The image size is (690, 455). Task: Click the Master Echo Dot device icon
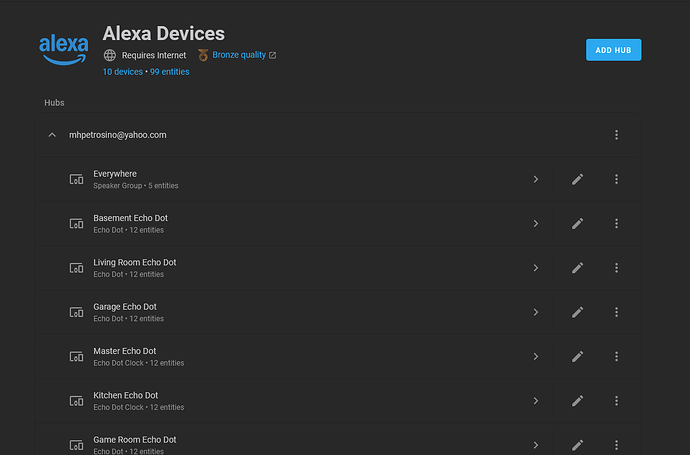(x=77, y=356)
